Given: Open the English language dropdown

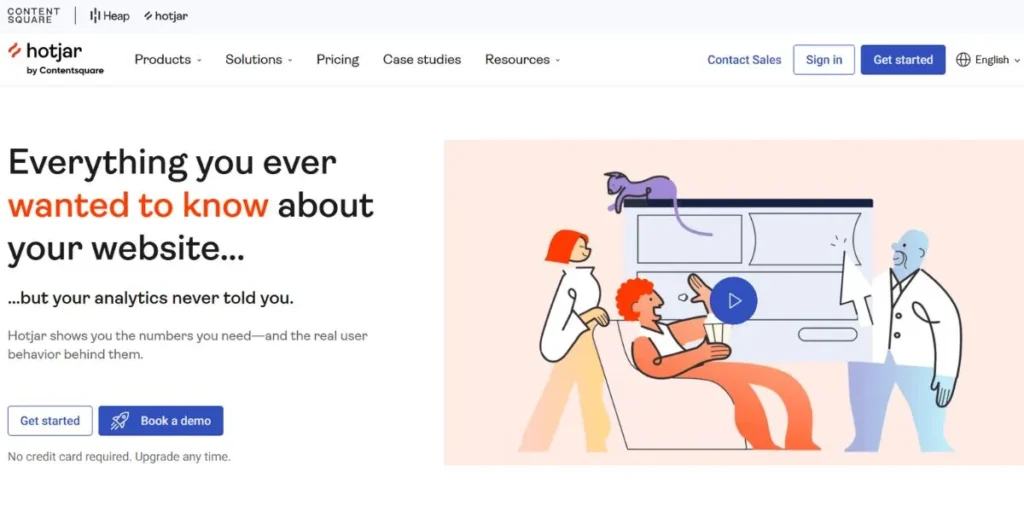Looking at the screenshot, I should click(x=987, y=59).
